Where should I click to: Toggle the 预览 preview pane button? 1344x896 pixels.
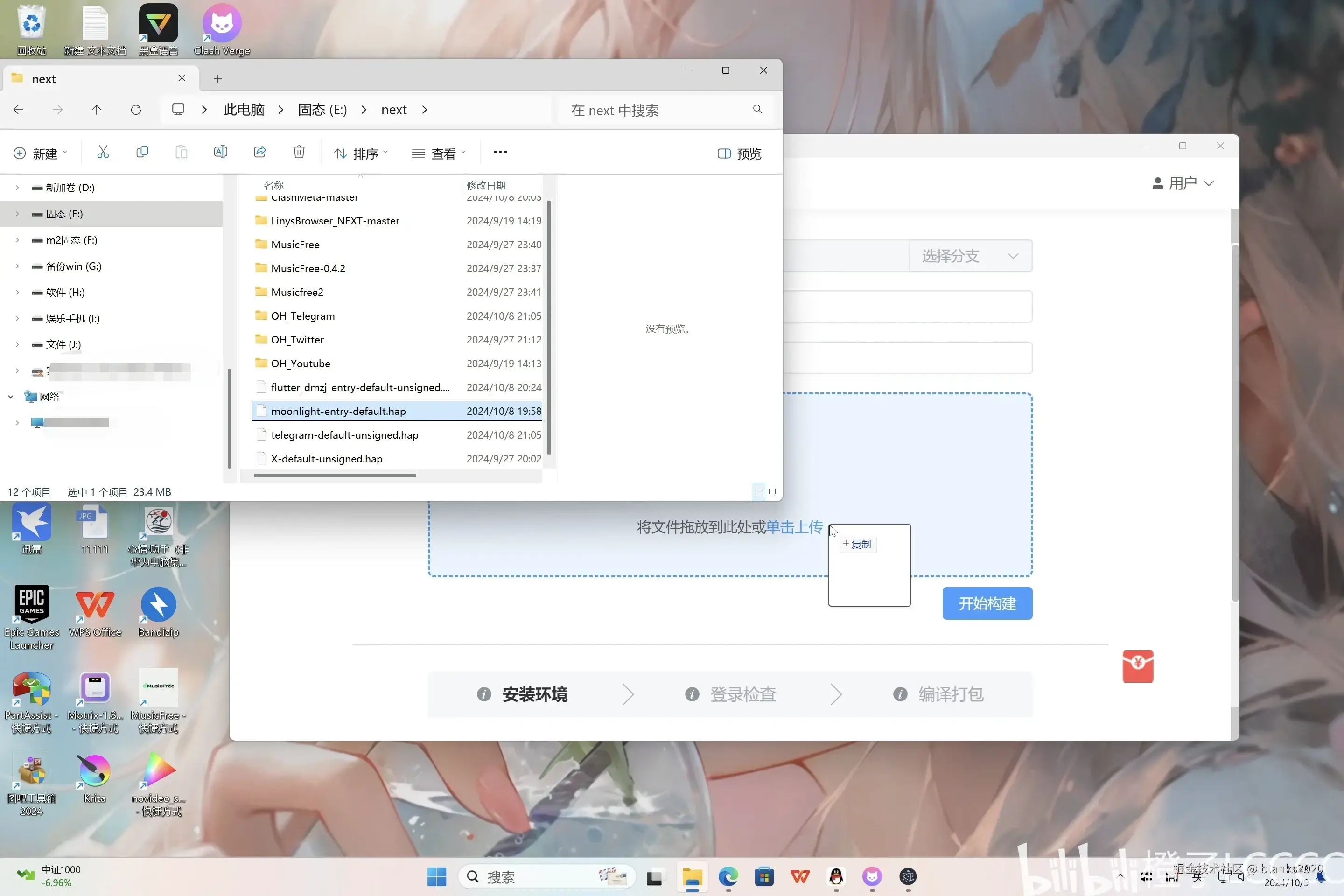[x=739, y=154]
